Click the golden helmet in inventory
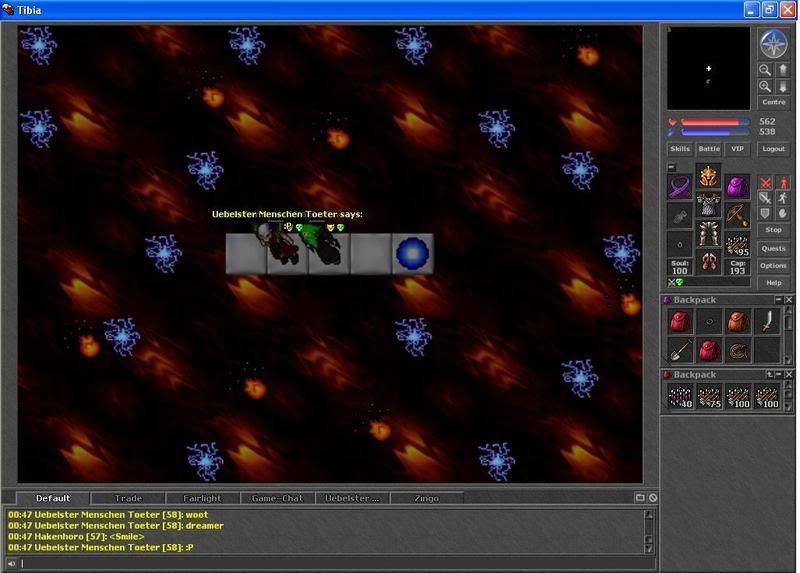800x573 pixels. coord(708,177)
